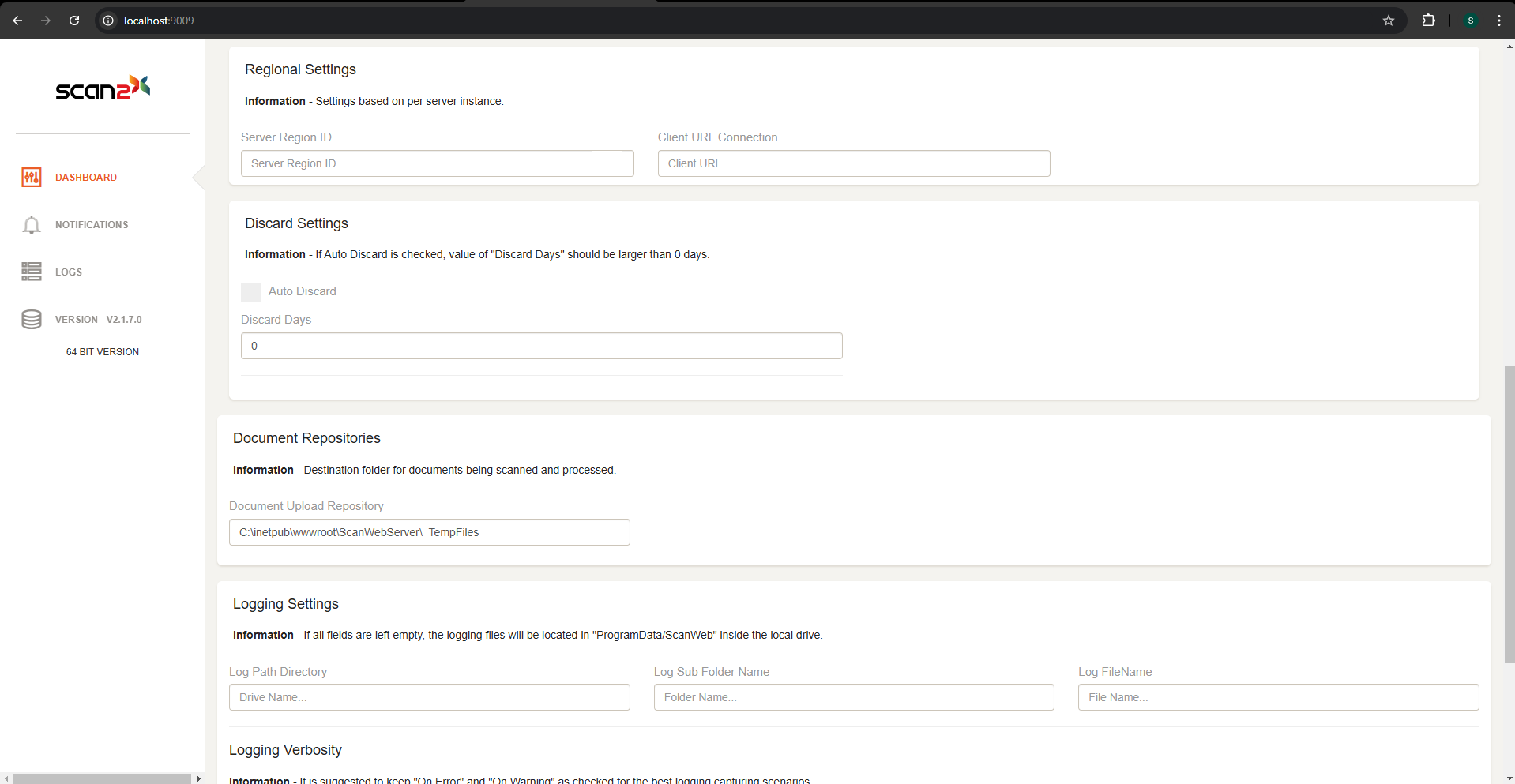1515x784 pixels.
Task: Click the Discard Days input box
Action: (541, 346)
